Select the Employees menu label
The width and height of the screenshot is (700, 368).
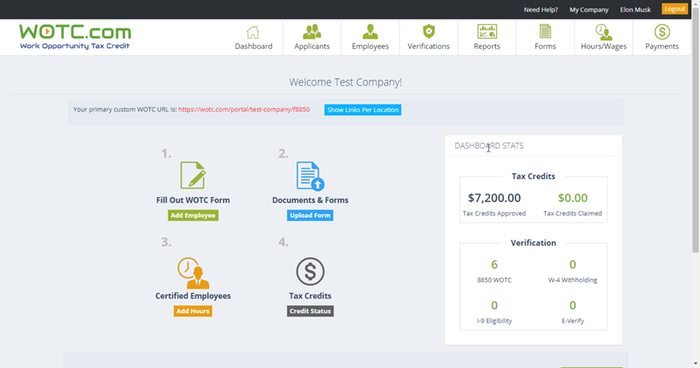point(370,46)
